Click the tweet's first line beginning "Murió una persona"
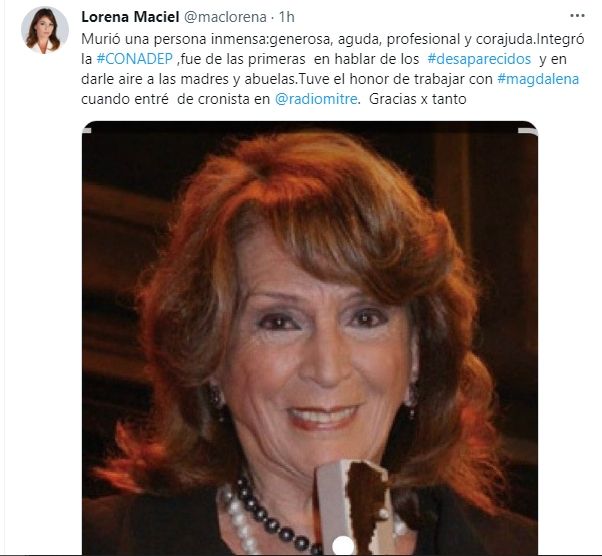Viewport: 602px width, 556px height. (x=332, y=39)
